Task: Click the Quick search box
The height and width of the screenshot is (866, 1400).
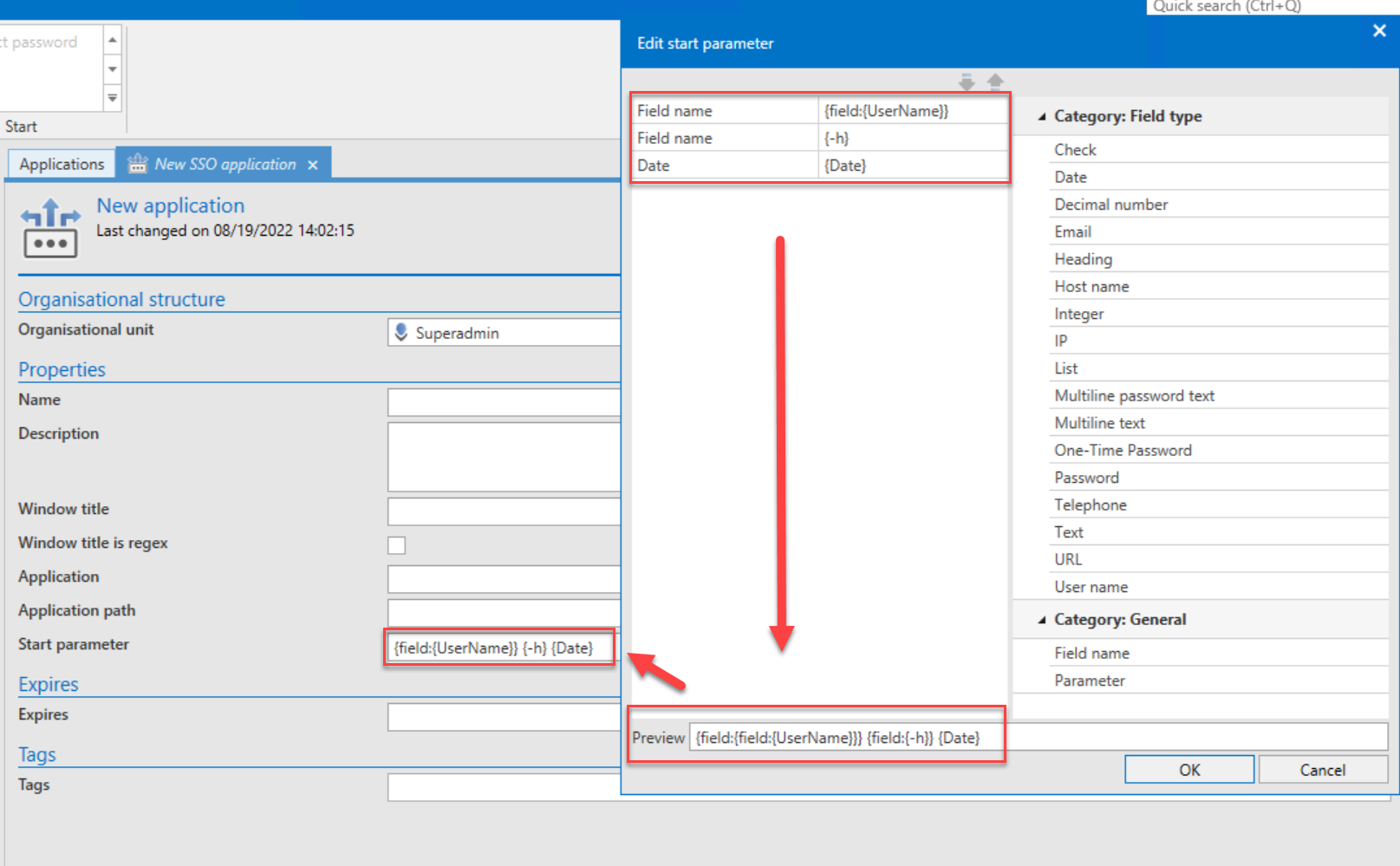Action: [1272, 7]
